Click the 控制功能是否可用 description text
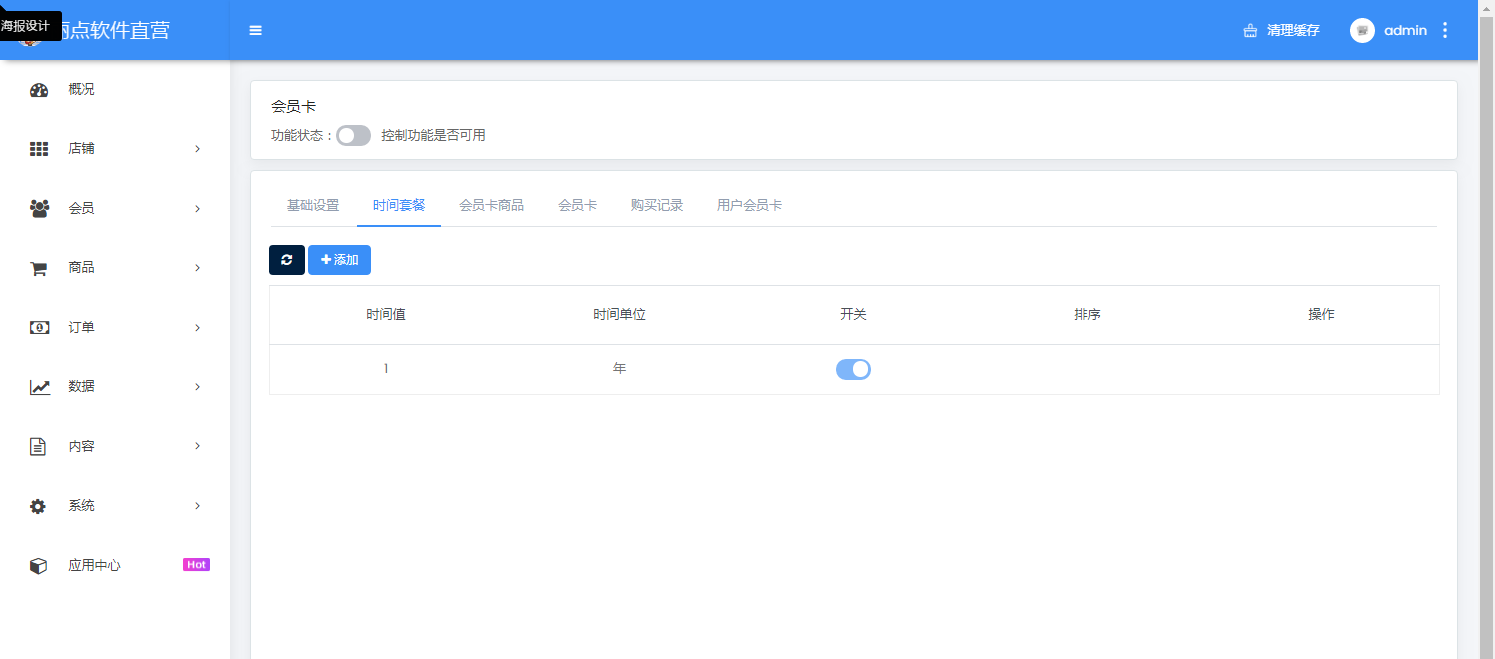Image resolution: width=1495 pixels, height=659 pixels. (433, 135)
